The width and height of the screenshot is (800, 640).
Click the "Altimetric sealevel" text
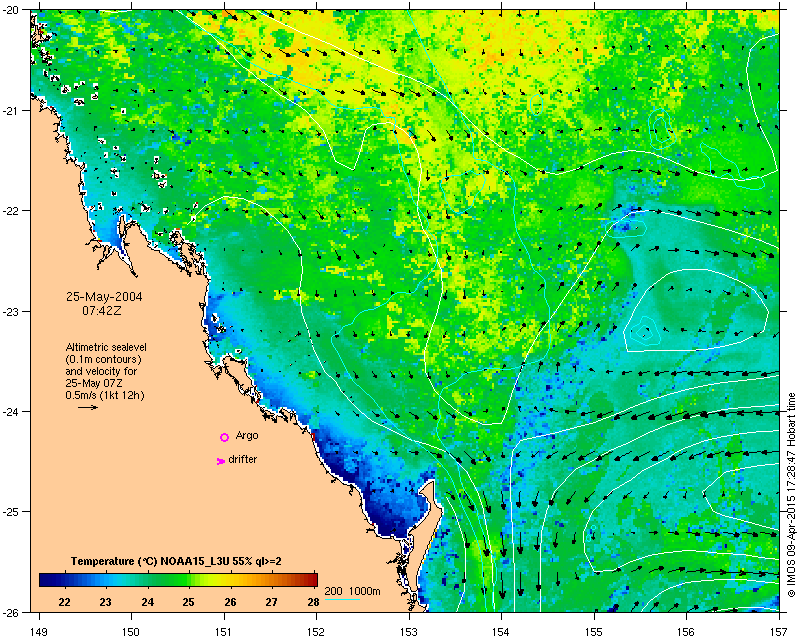106,347
